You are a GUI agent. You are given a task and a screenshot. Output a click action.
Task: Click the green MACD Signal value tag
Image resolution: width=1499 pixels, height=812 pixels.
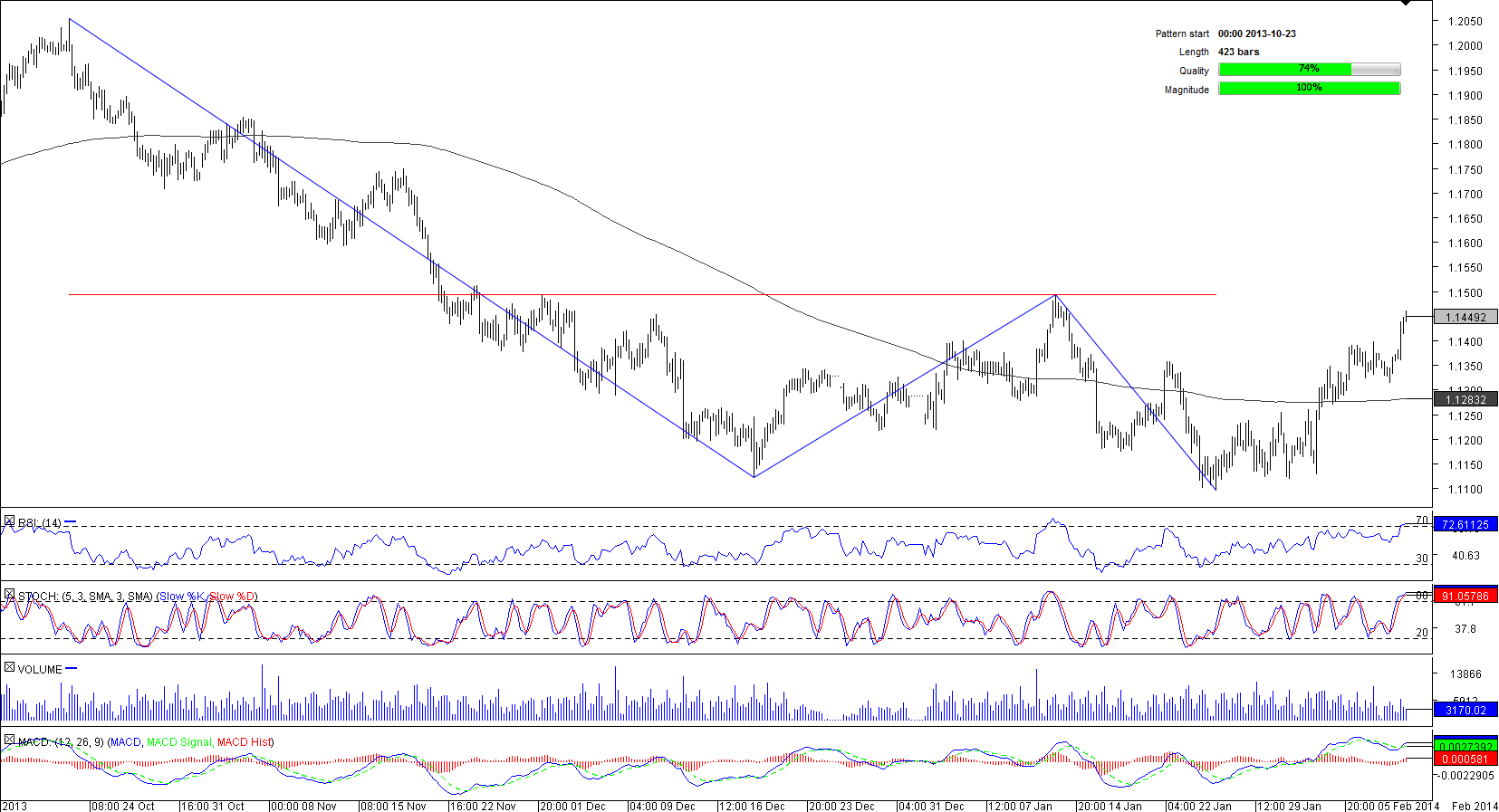pos(1465,747)
